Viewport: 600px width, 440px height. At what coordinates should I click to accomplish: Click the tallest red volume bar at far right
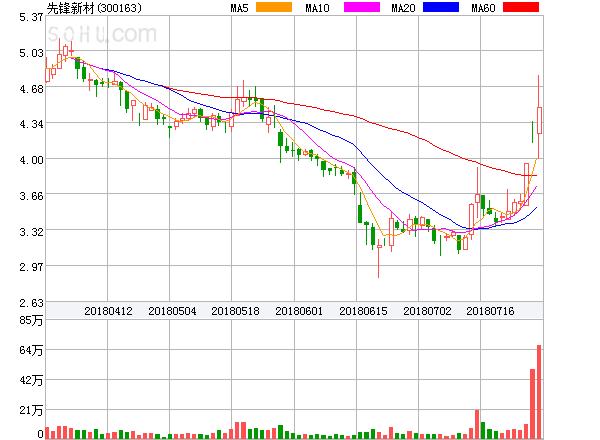tap(539, 392)
